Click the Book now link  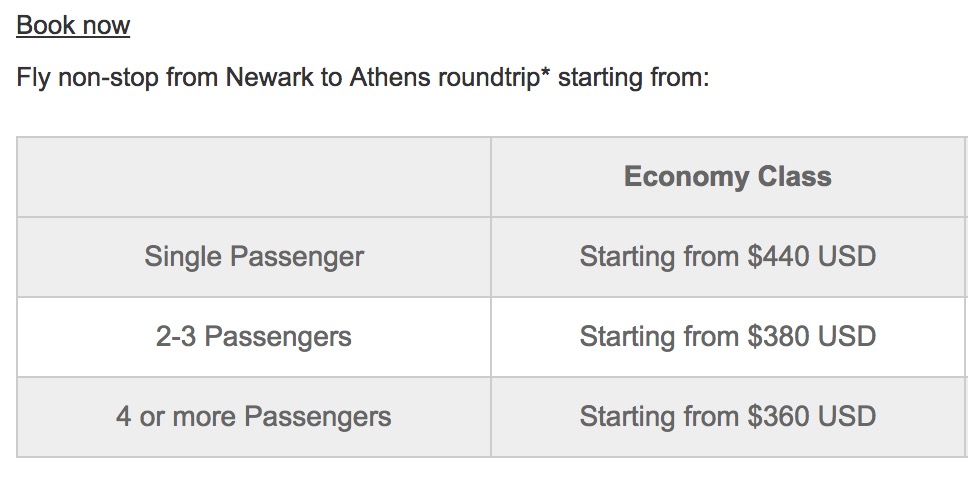click(x=73, y=25)
